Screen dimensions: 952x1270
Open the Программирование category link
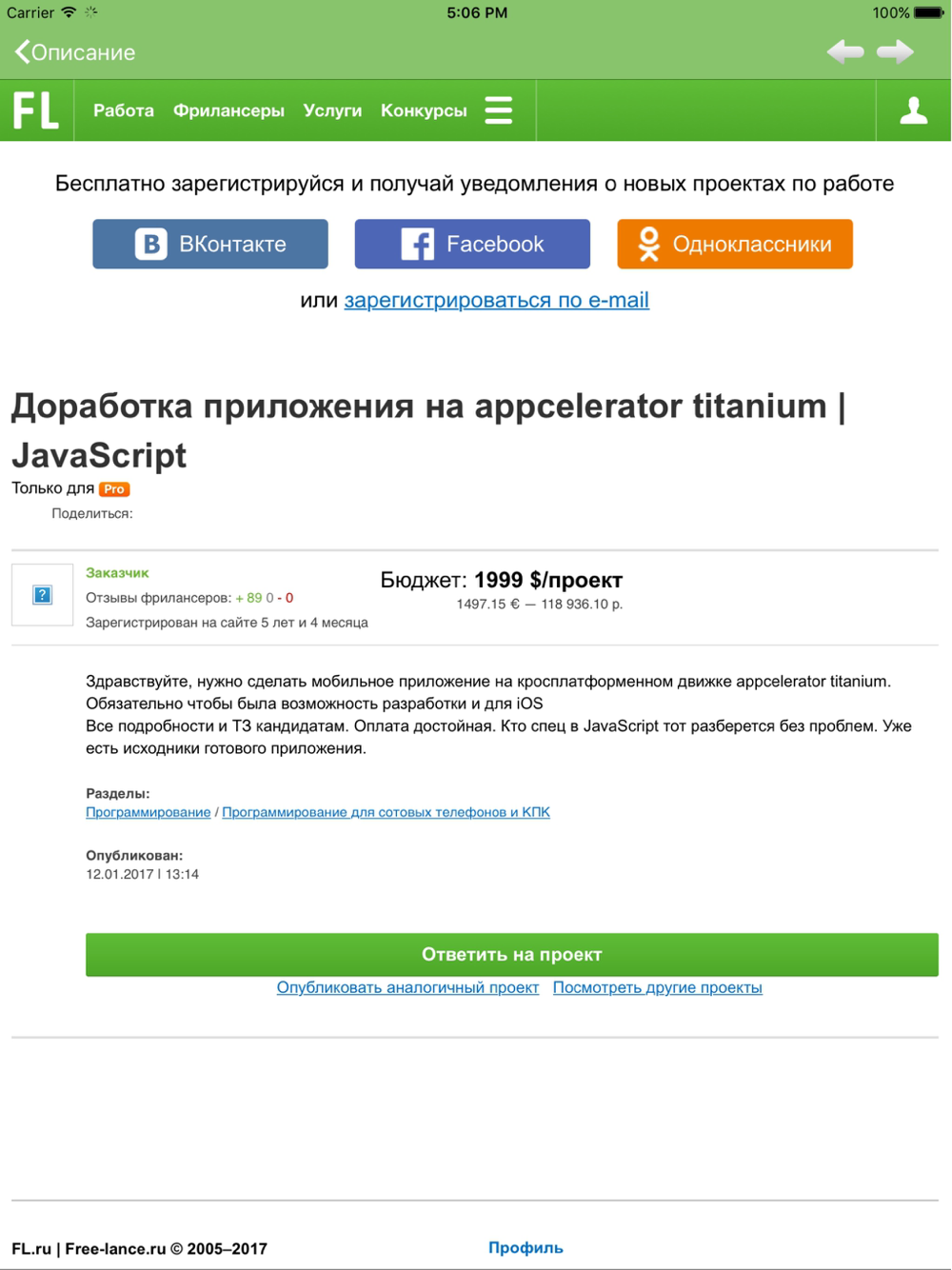point(148,812)
